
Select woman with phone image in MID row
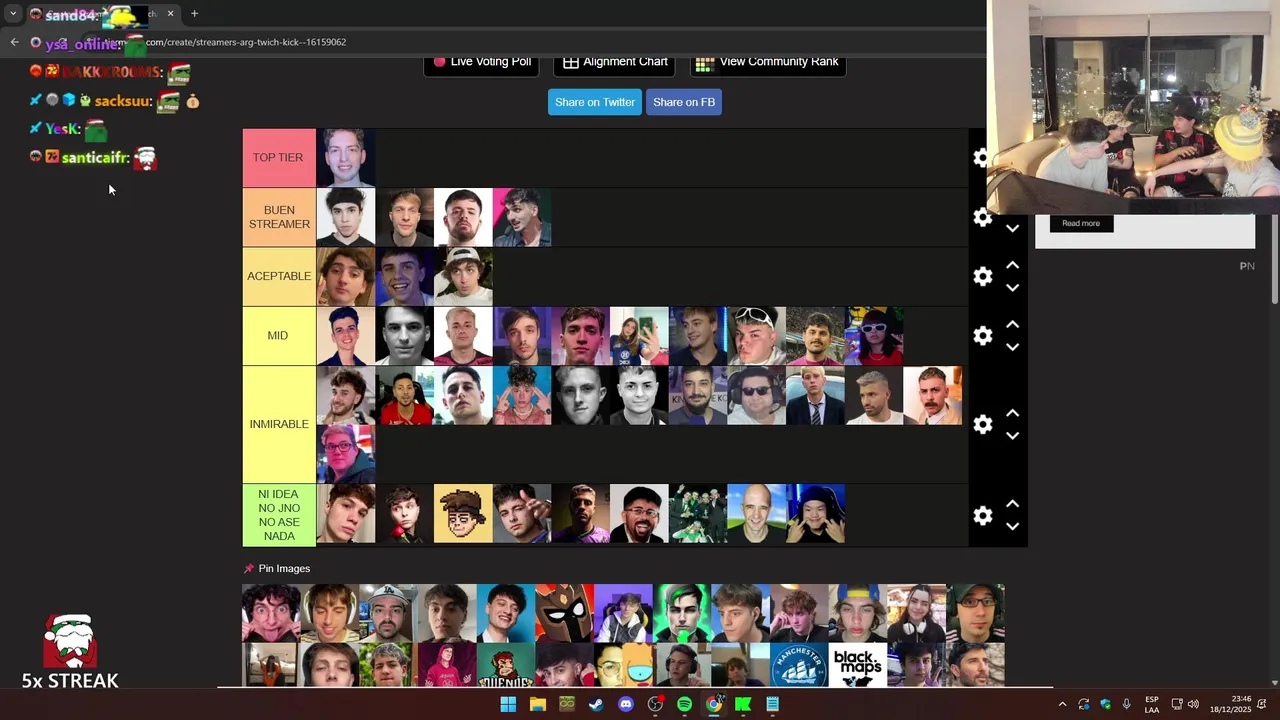(x=639, y=336)
